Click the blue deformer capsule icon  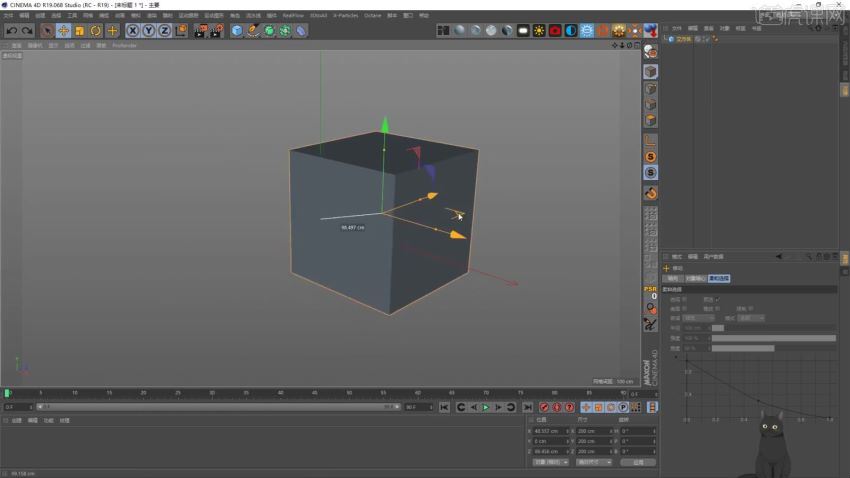(x=301, y=31)
